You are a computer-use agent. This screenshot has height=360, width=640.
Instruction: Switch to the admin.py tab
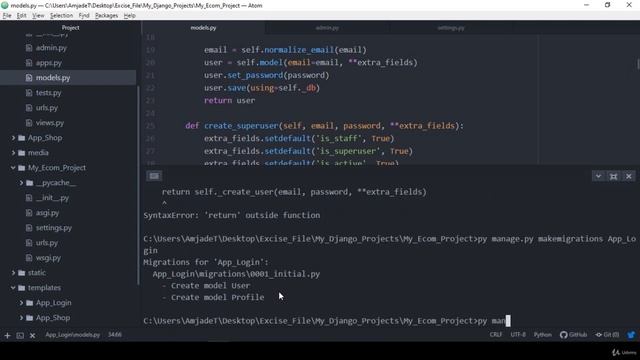coord(327,28)
